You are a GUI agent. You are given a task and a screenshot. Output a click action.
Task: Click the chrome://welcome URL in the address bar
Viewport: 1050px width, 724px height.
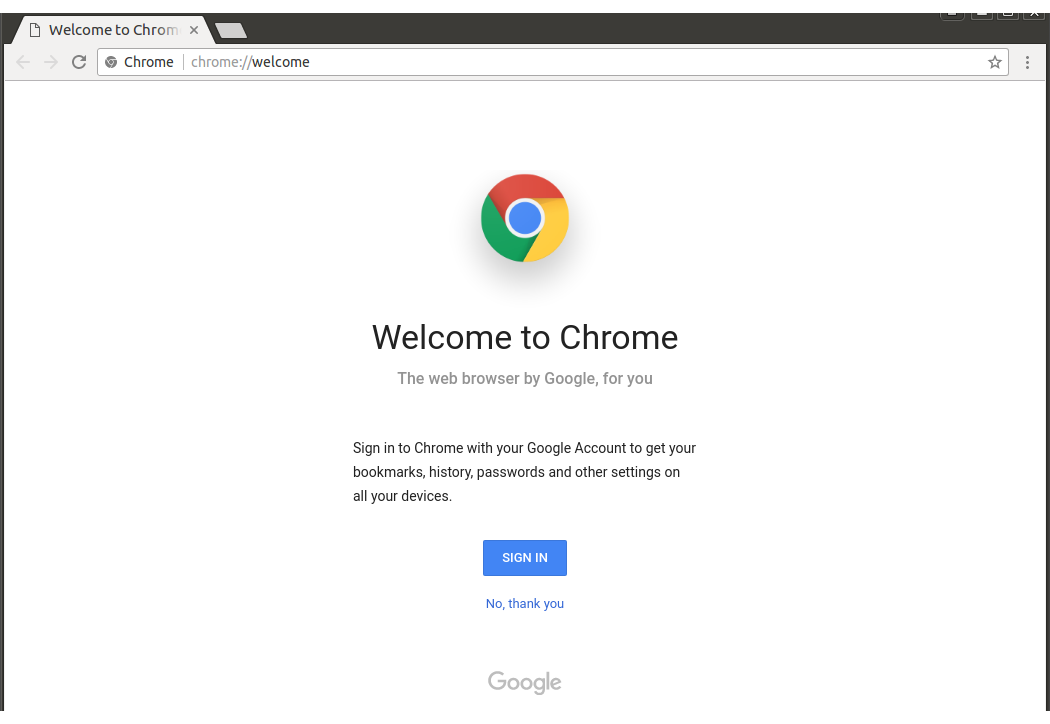(250, 62)
